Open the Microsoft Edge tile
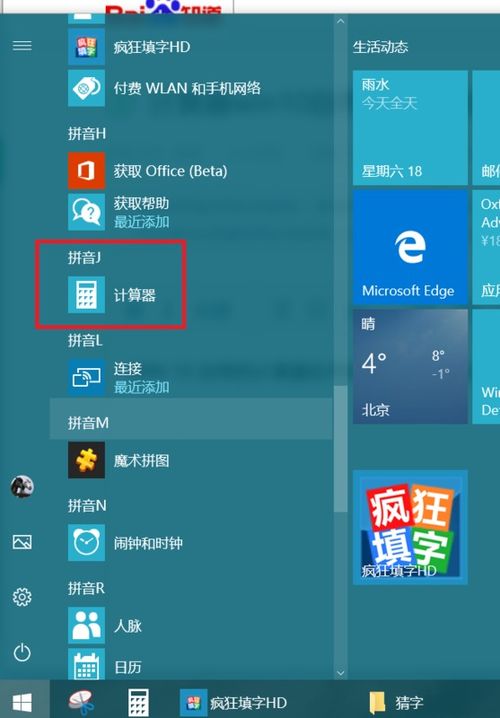 [410, 247]
